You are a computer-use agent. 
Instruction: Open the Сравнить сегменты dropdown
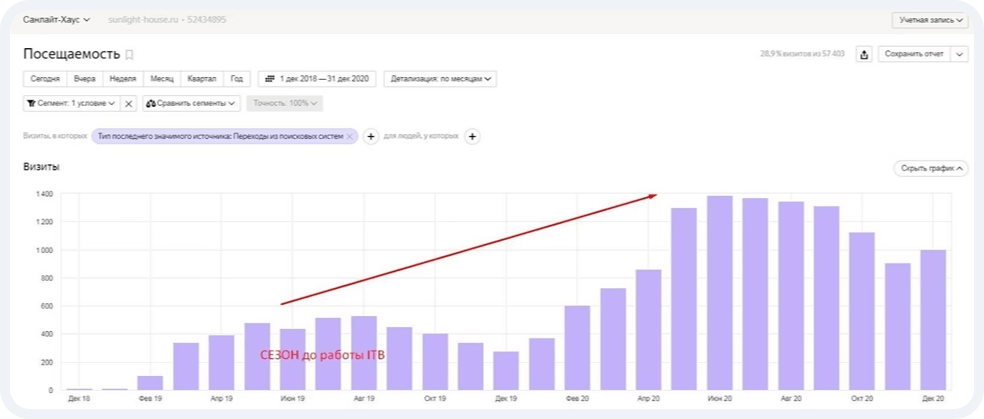192,103
